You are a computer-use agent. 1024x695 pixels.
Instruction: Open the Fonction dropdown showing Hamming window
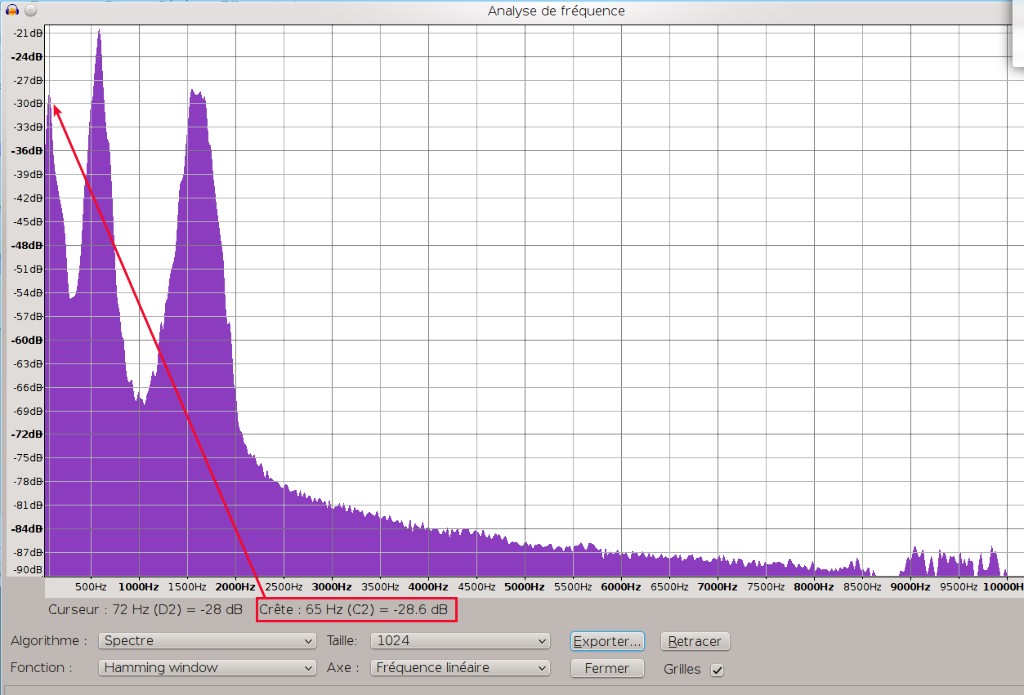207,668
